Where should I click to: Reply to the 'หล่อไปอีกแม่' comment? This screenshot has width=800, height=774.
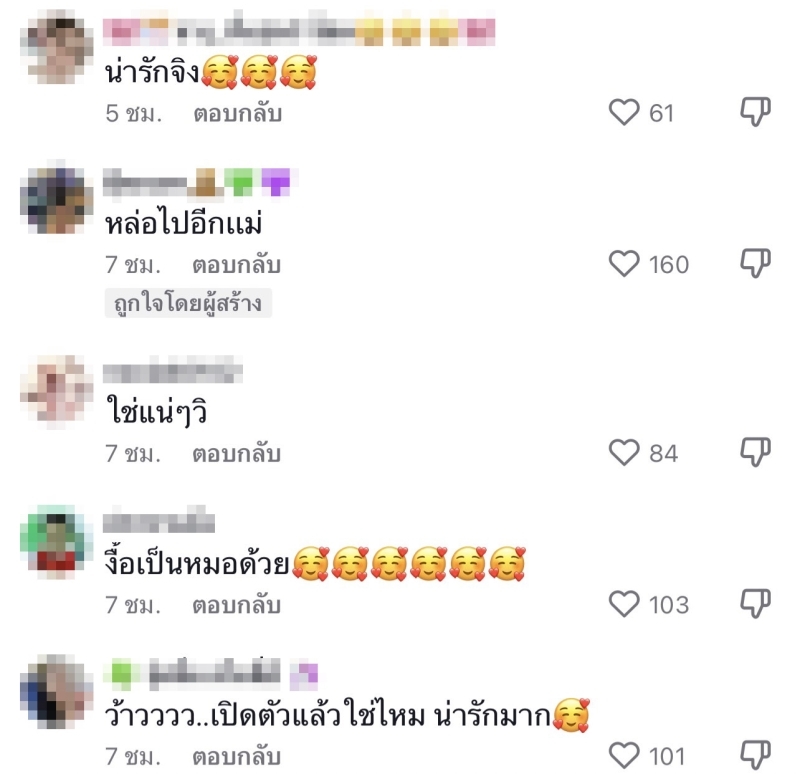pyautogui.click(x=236, y=265)
